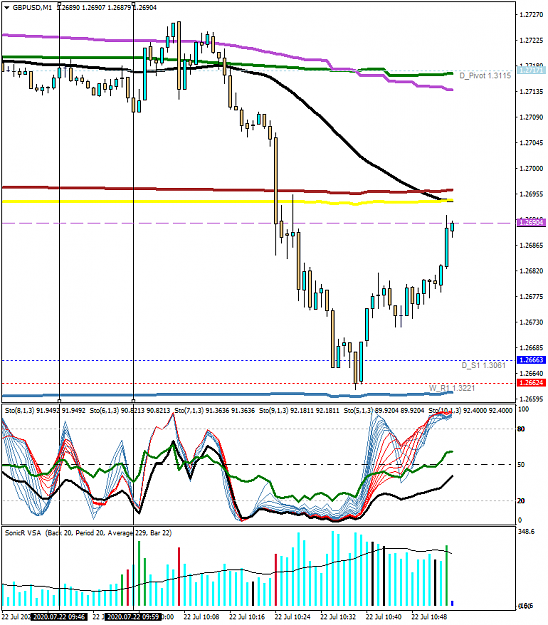Click the 22 Jul 10:08 time label
Screen dimensions: 548x625
coord(201,617)
